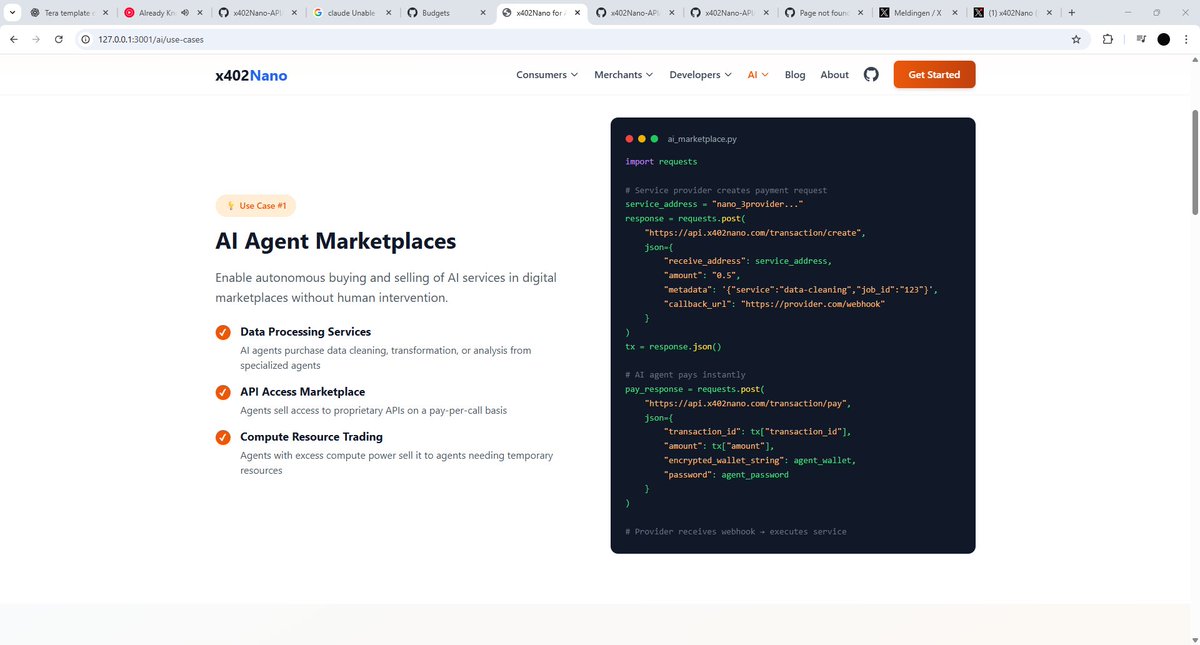Close the Meldingen / X tab
This screenshot has height=645, width=1200.
953,13
